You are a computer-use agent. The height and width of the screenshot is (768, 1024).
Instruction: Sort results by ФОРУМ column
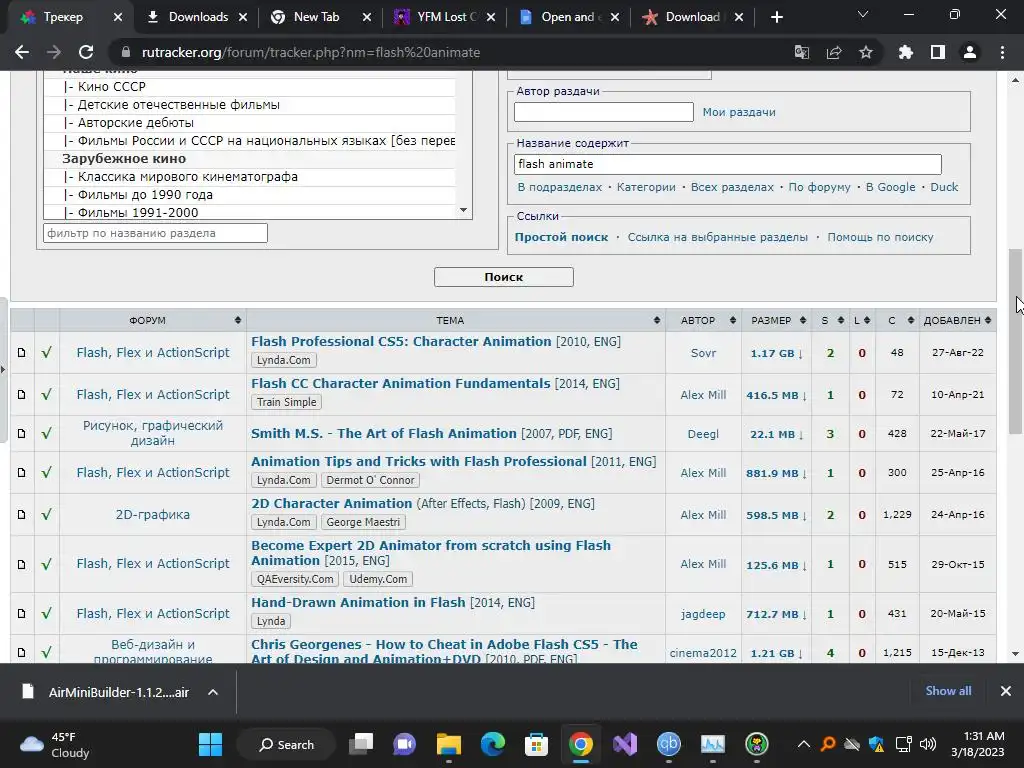[152, 320]
